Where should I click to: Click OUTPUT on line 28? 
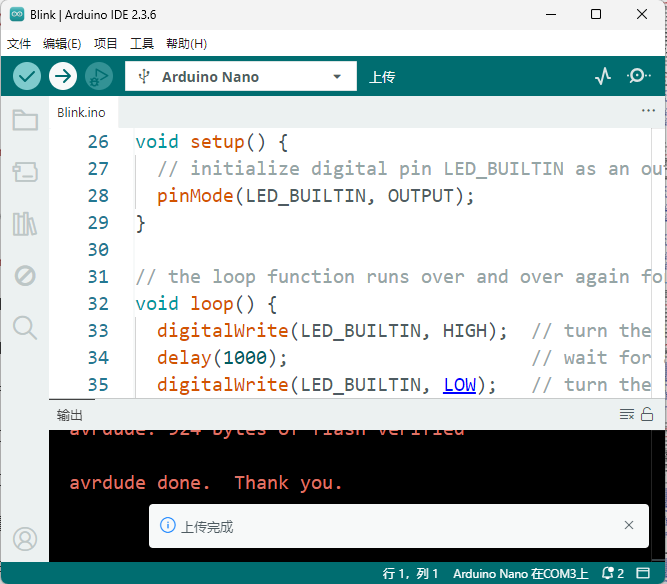coord(421,196)
